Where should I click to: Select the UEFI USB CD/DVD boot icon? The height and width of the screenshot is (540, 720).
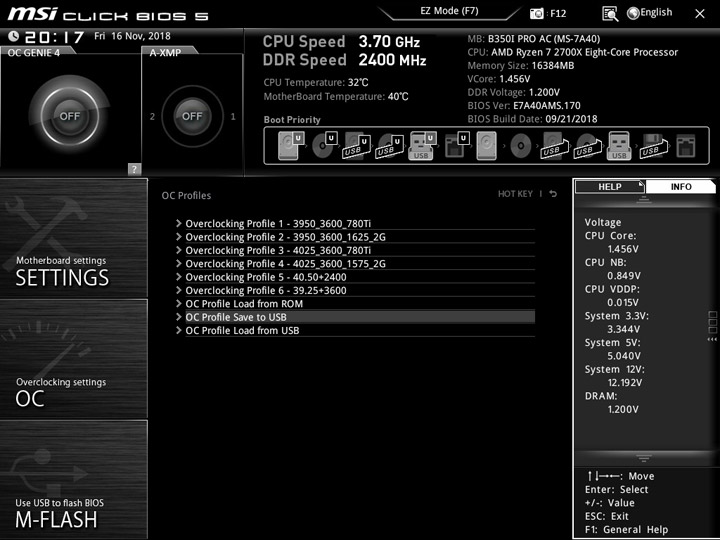coord(389,146)
